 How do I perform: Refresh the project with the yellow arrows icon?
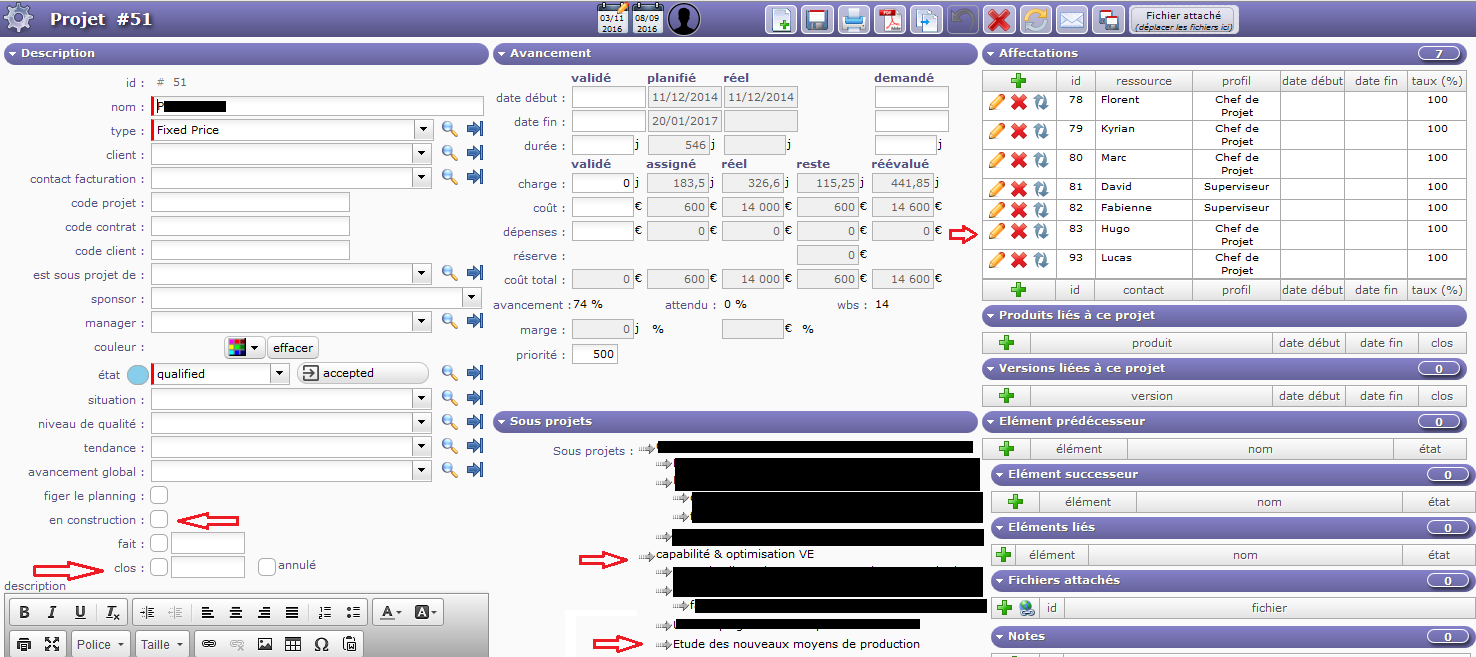(1035, 19)
